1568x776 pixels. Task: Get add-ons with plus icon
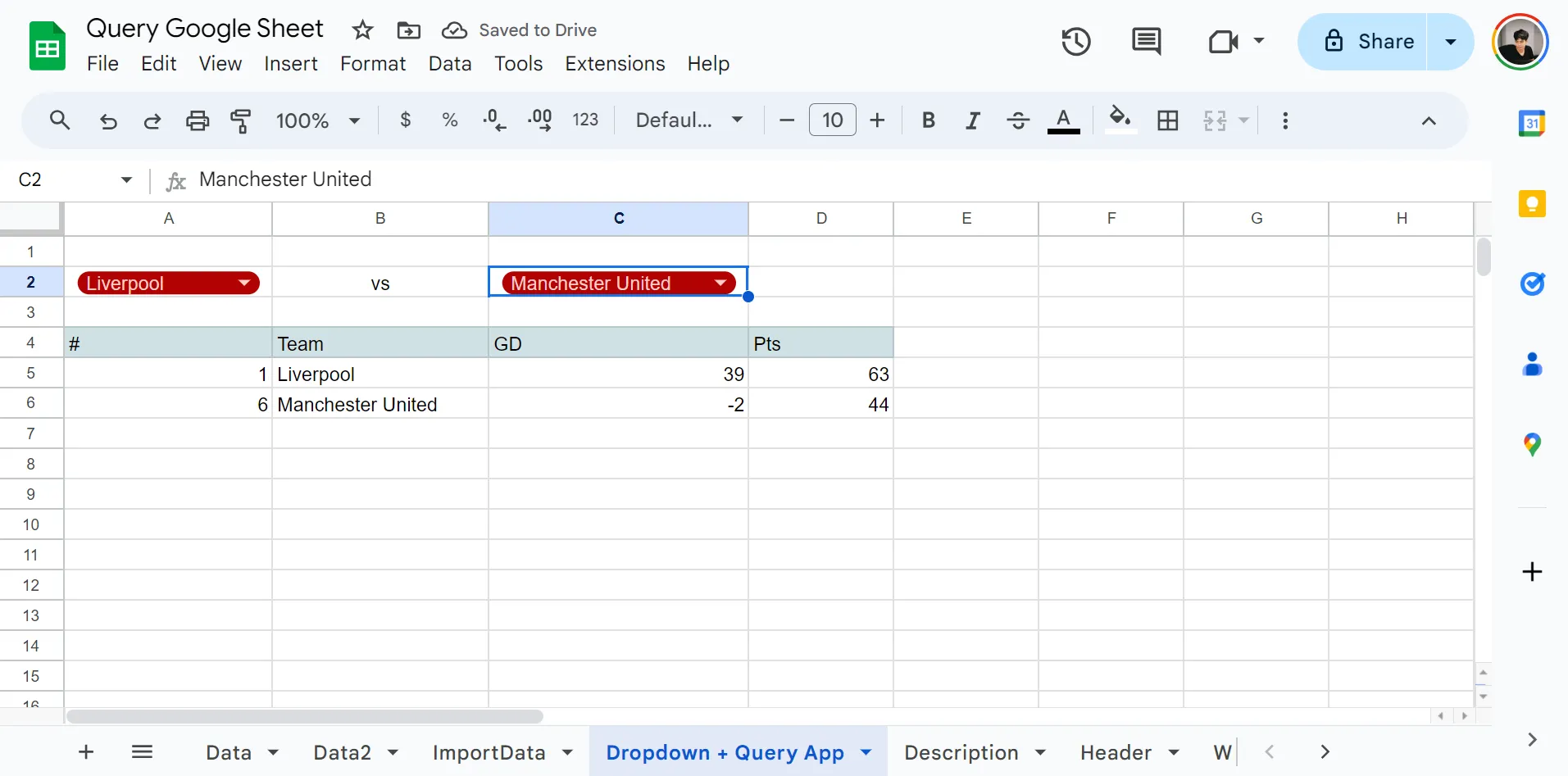pos(1532,571)
